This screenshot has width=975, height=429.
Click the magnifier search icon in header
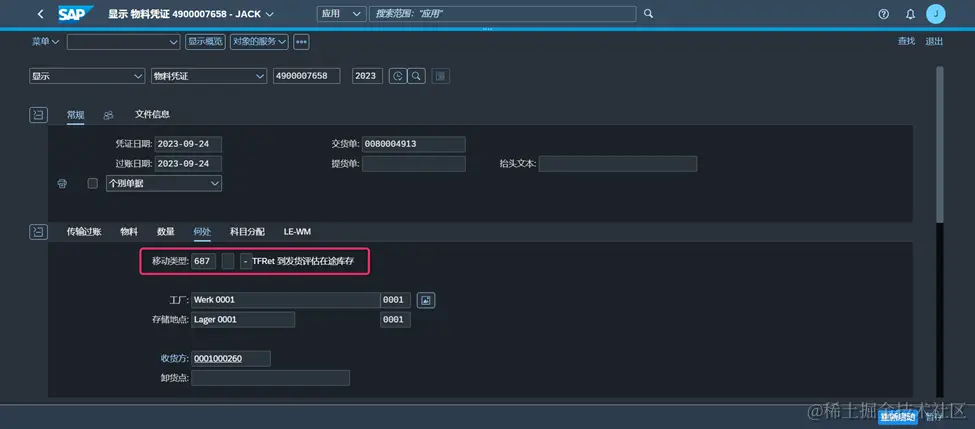648,14
